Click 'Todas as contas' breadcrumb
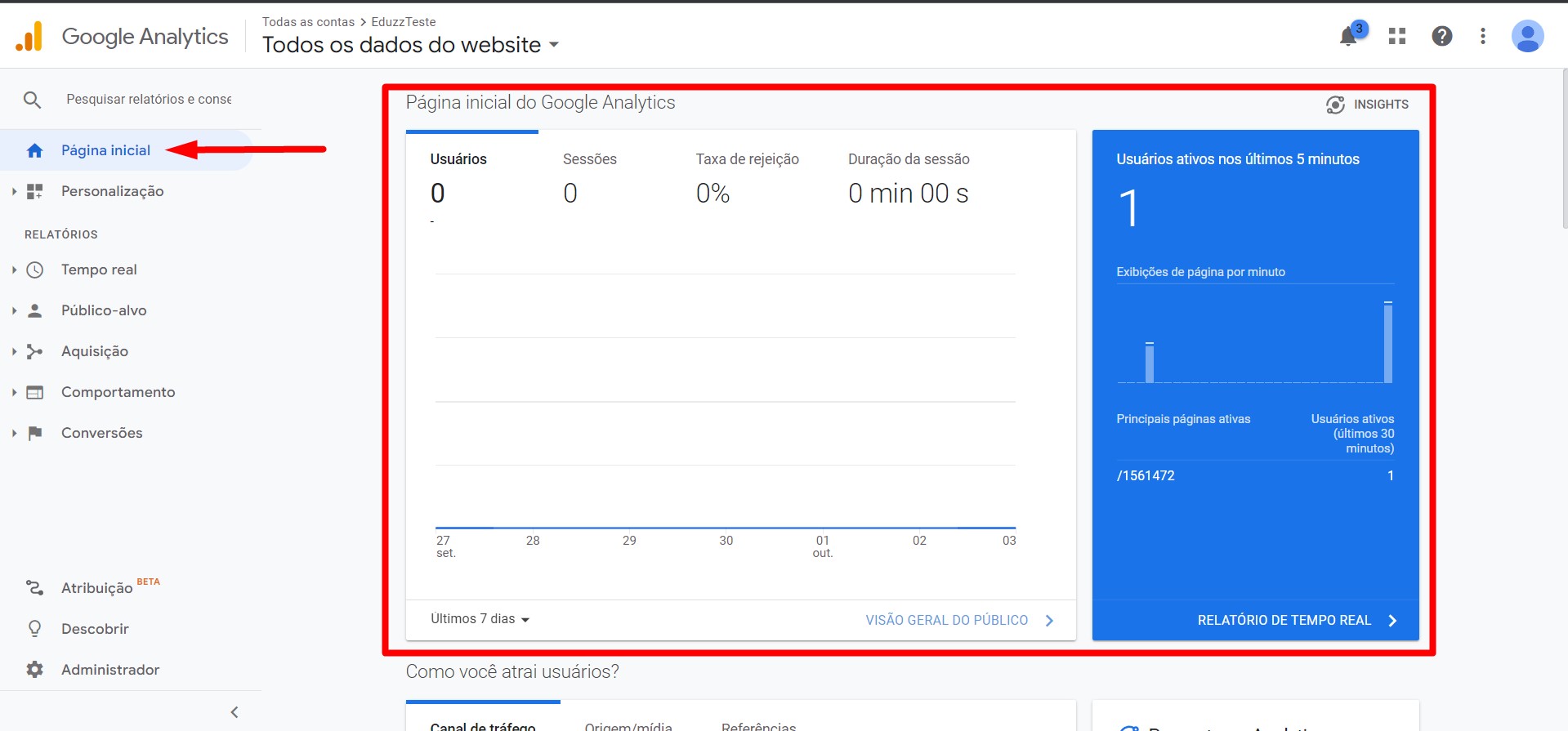1568x731 pixels. [x=308, y=22]
